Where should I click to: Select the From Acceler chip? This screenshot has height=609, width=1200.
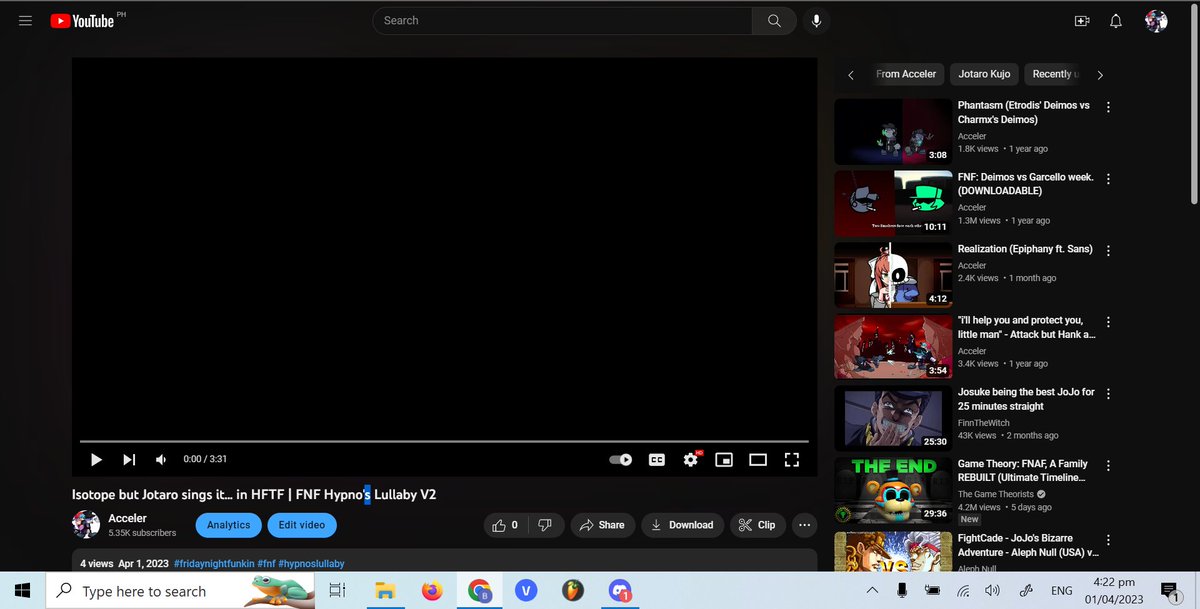pos(905,74)
